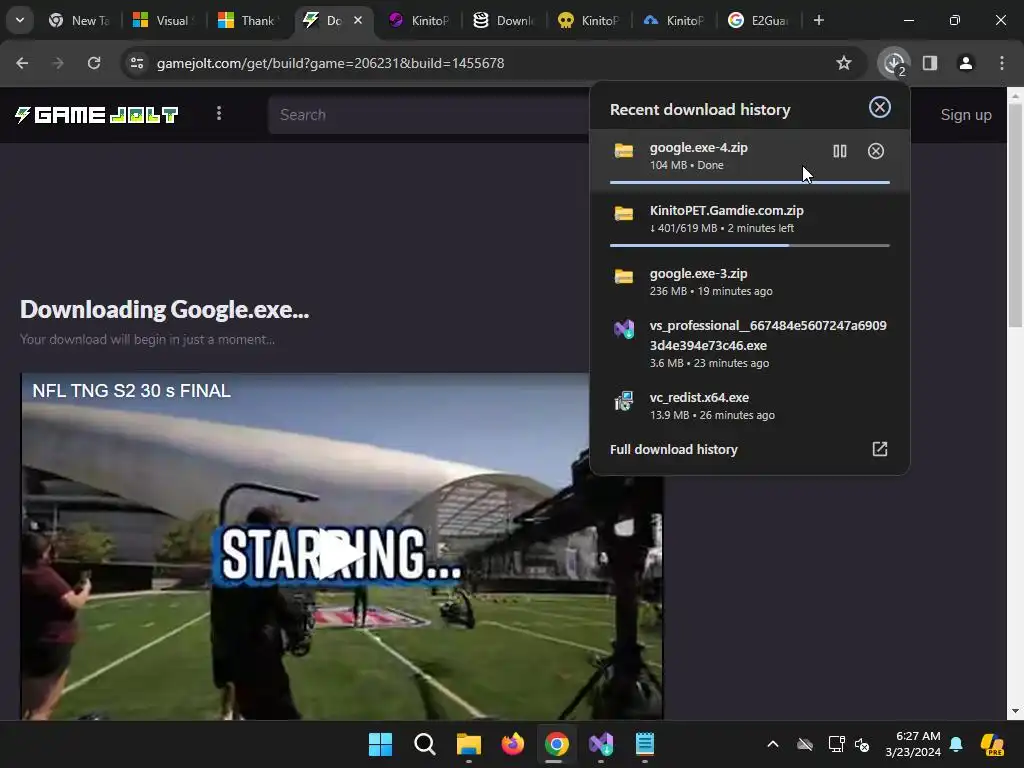Viewport: 1024px width, 768px height.
Task: Toggle the Chrome downloads bubble icon
Action: (x=894, y=63)
